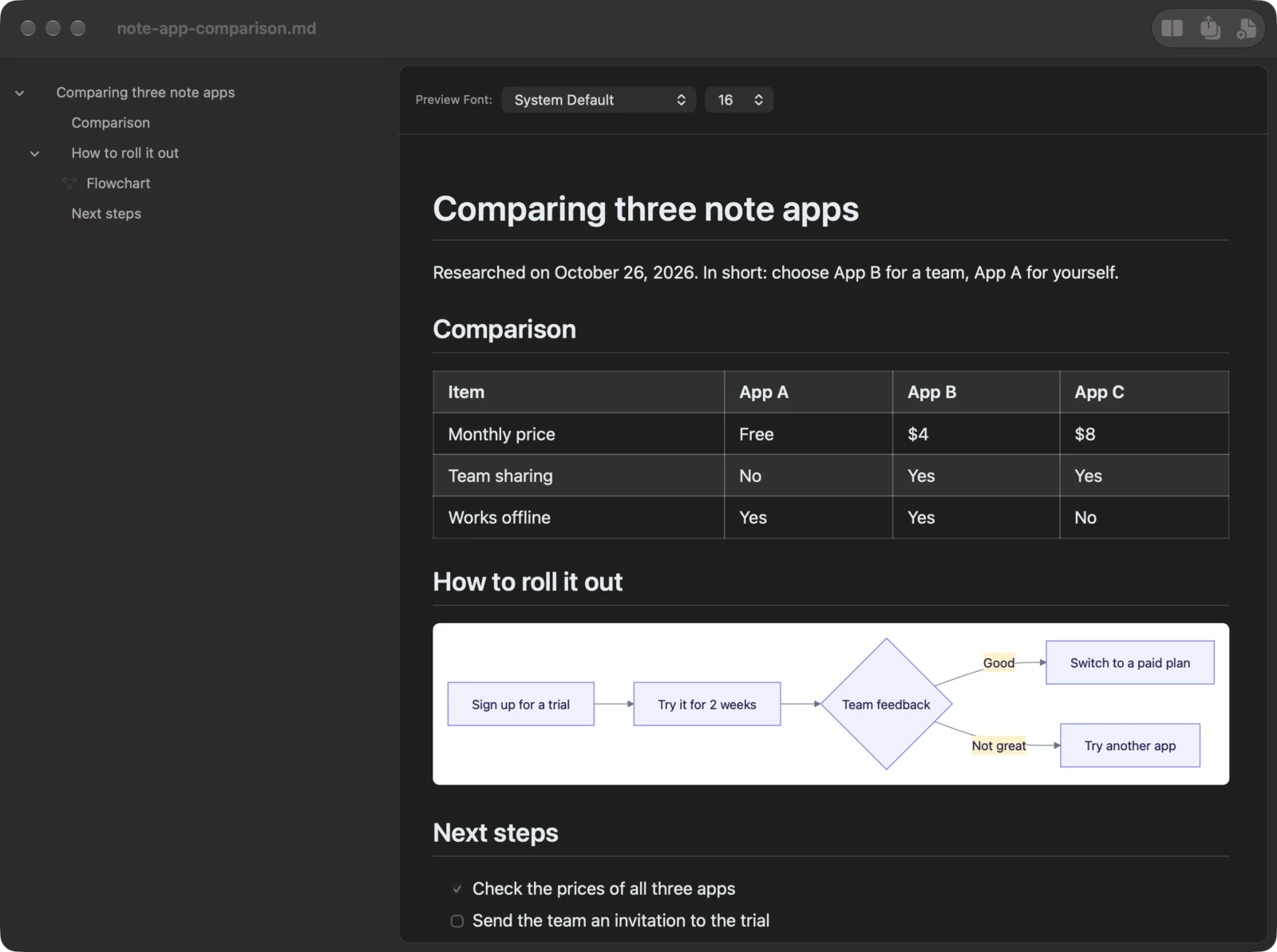
Task: Click the Switch to a paid plan node
Action: click(x=1130, y=662)
